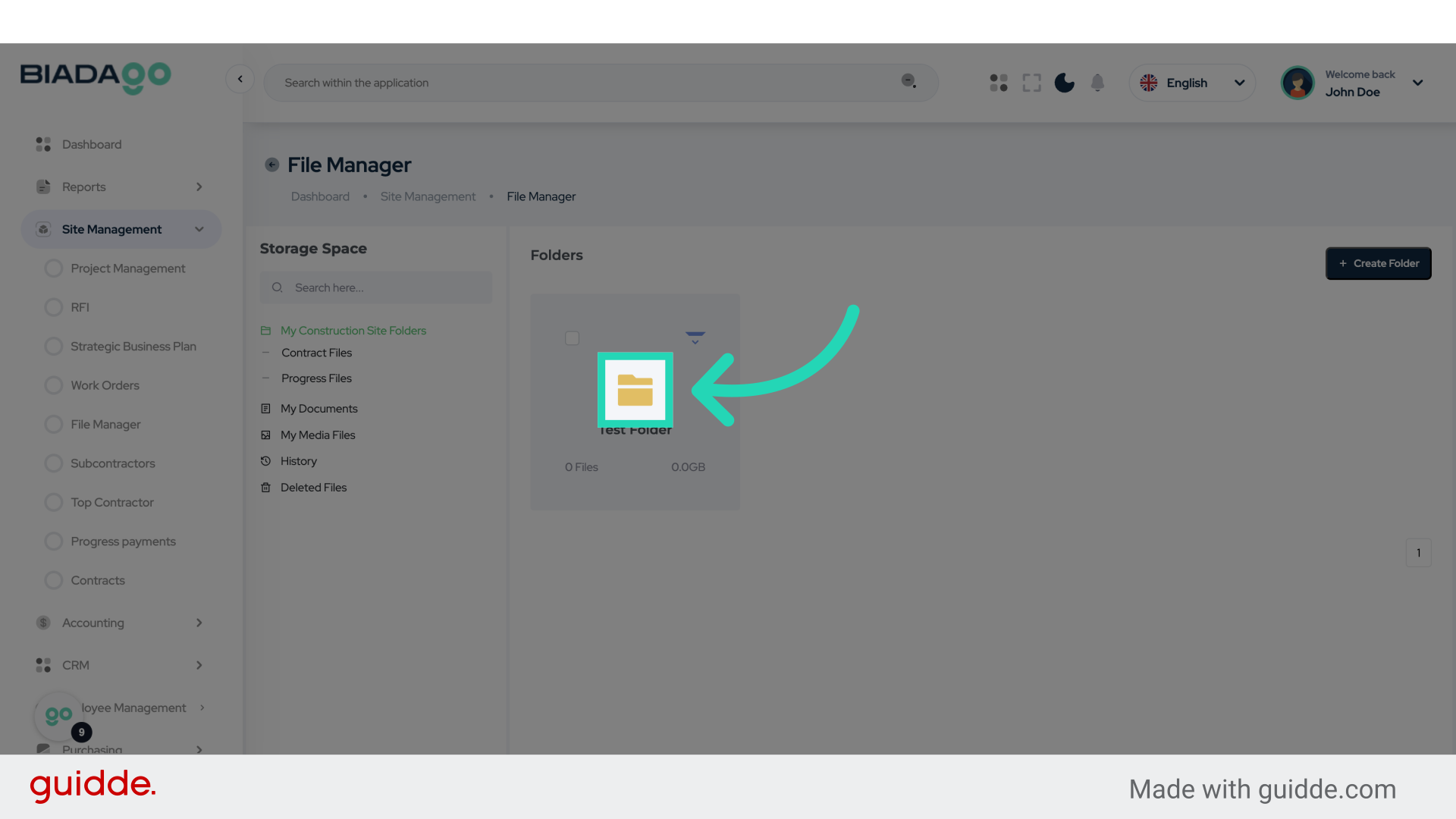Open the English language dropdown
The height and width of the screenshot is (819, 1456).
pos(1191,83)
